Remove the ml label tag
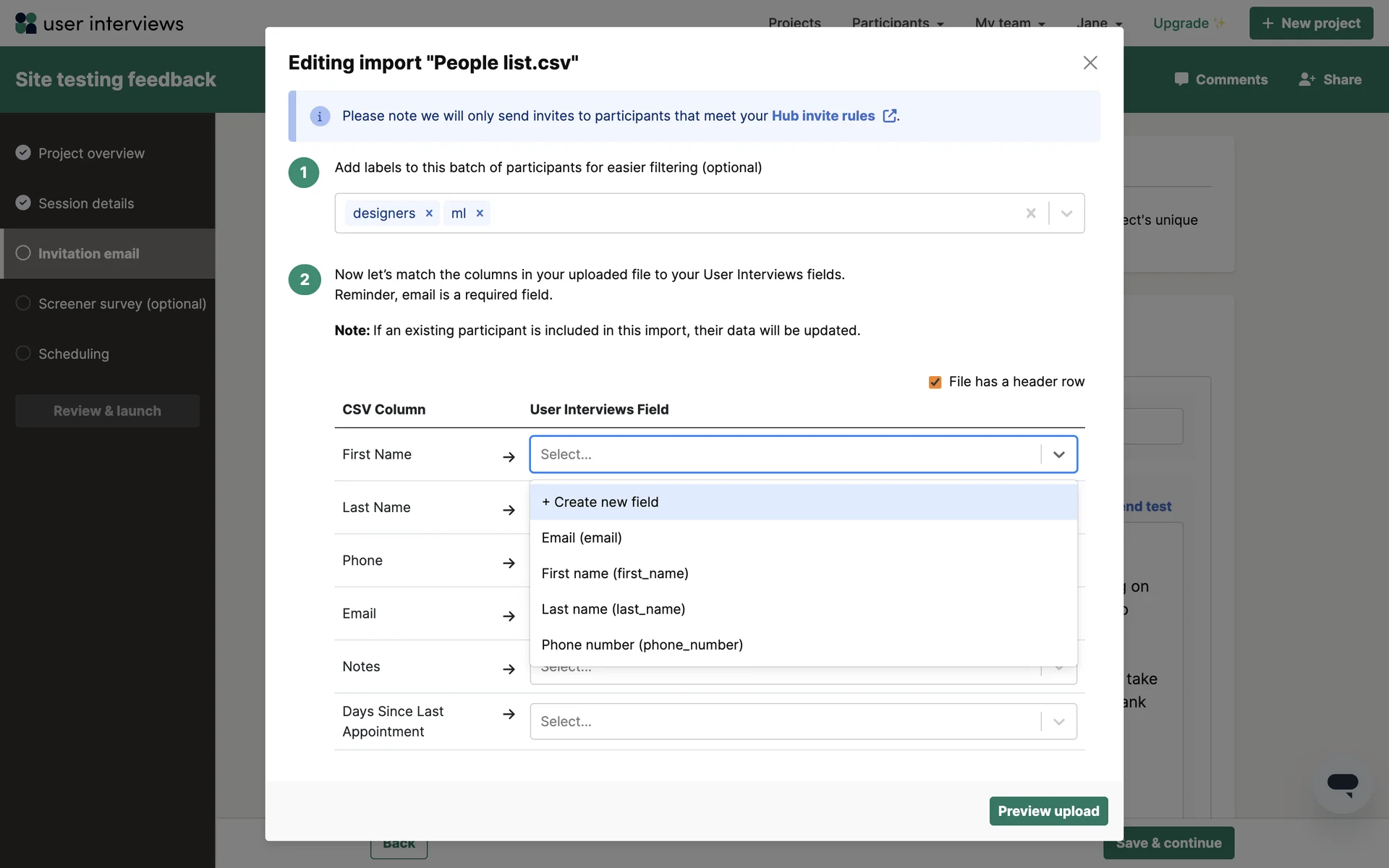The width and height of the screenshot is (1389, 868). pyautogui.click(x=480, y=213)
